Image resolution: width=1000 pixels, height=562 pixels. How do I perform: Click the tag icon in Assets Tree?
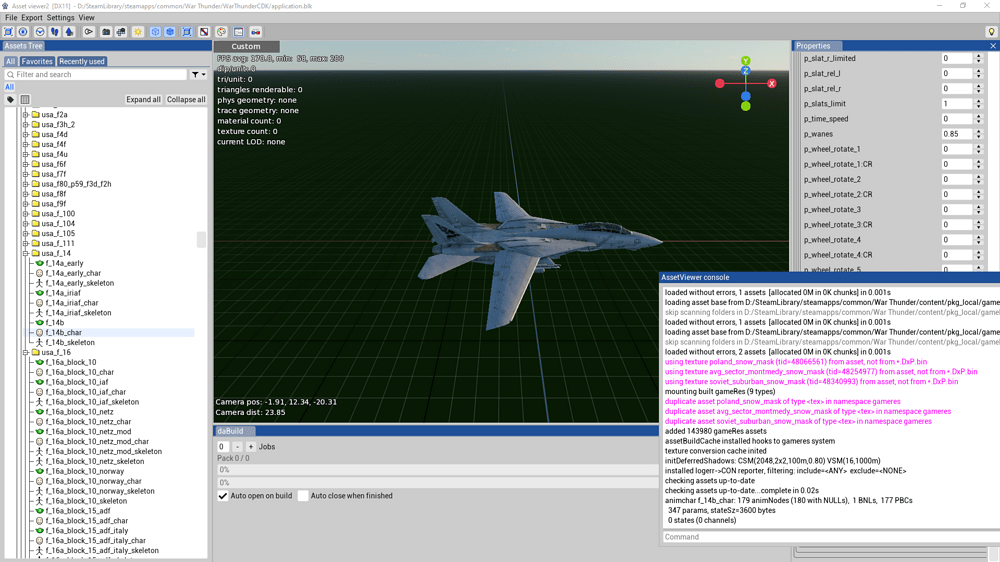[x=10, y=100]
